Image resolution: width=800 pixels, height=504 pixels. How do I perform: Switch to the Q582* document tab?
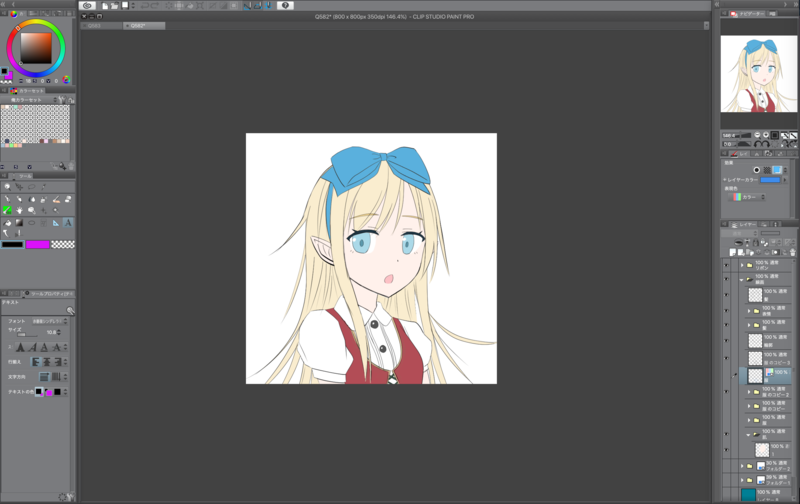coord(144,26)
